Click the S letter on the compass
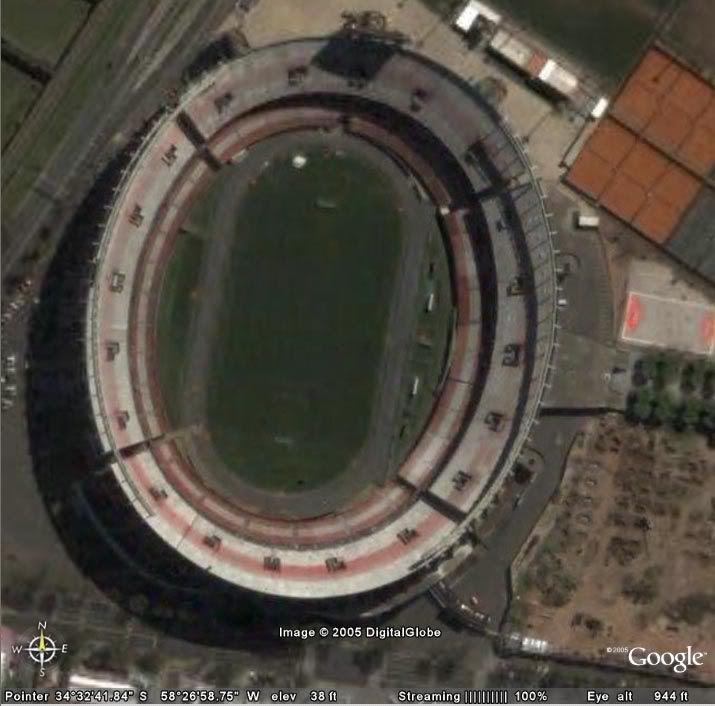The width and height of the screenshot is (715, 706). click(x=41, y=673)
